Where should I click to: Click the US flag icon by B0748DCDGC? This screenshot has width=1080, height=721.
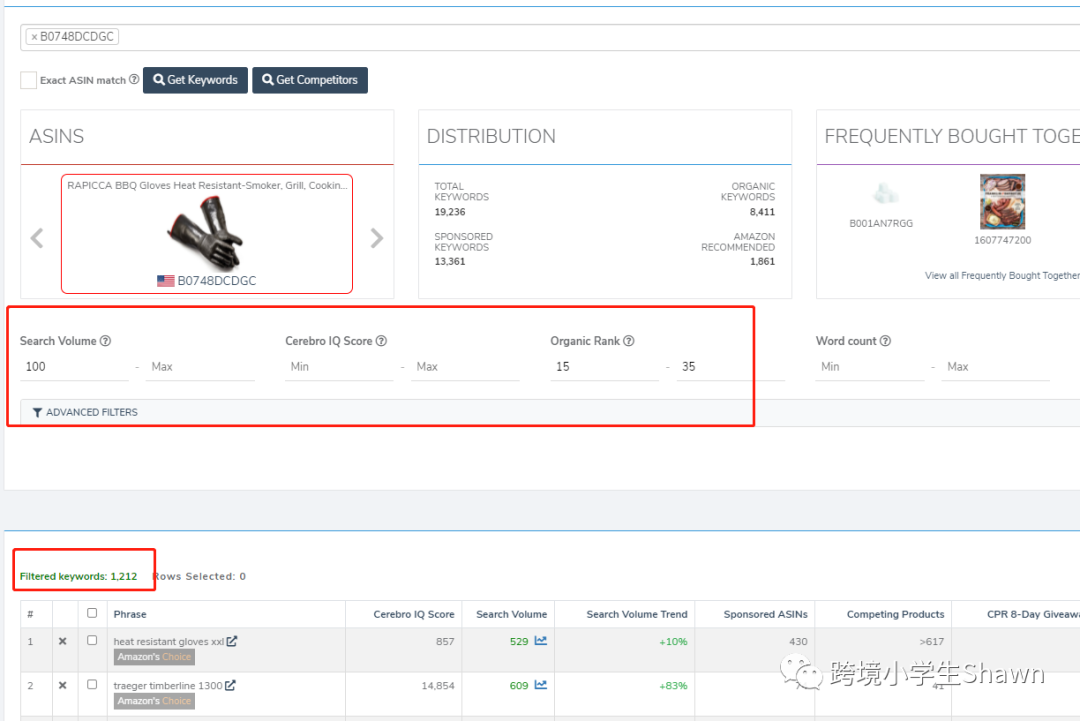click(x=165, y=281)
